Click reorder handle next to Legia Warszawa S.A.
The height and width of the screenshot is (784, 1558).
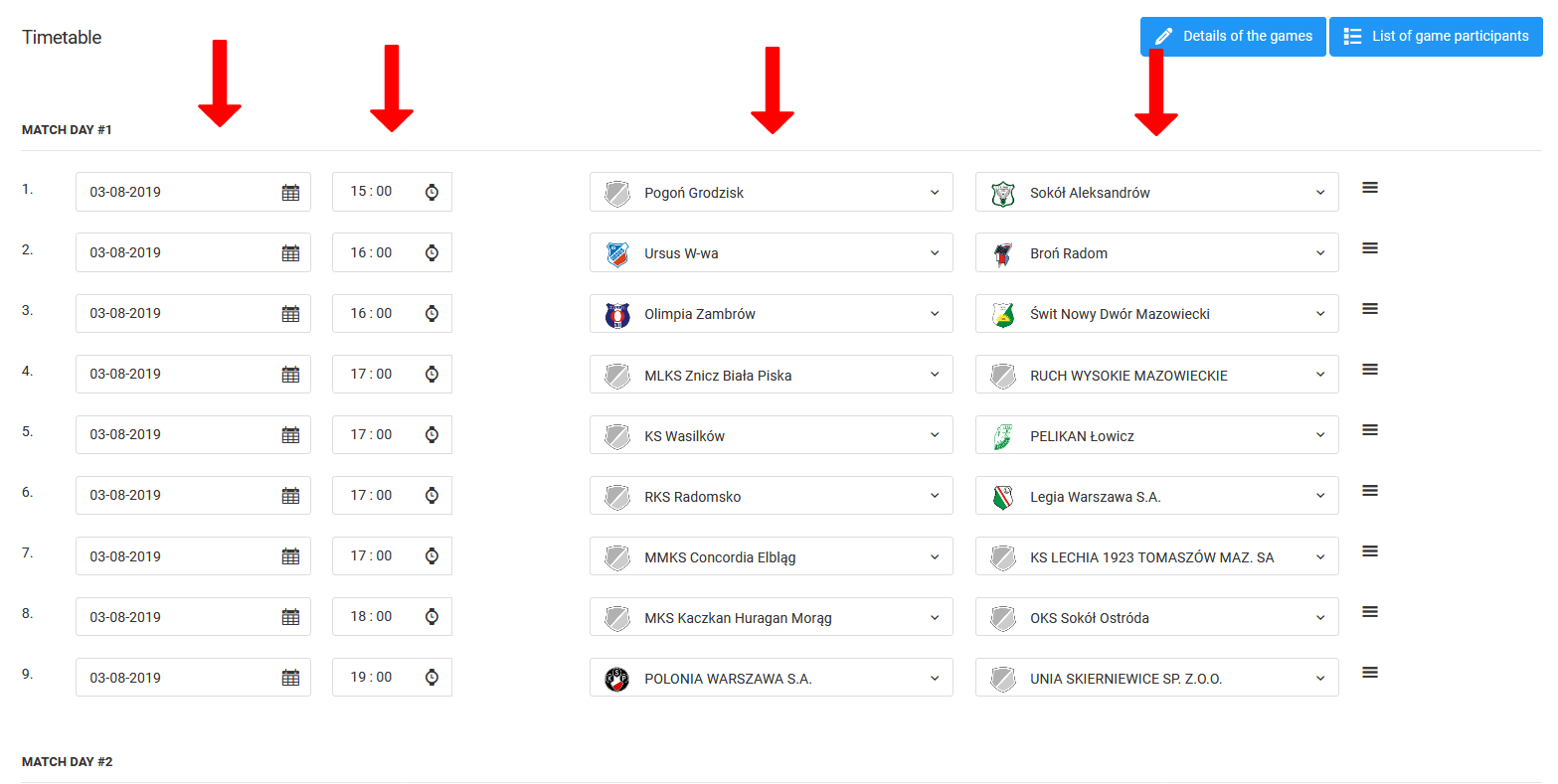pyautogui.click(x=1369, y=491)
